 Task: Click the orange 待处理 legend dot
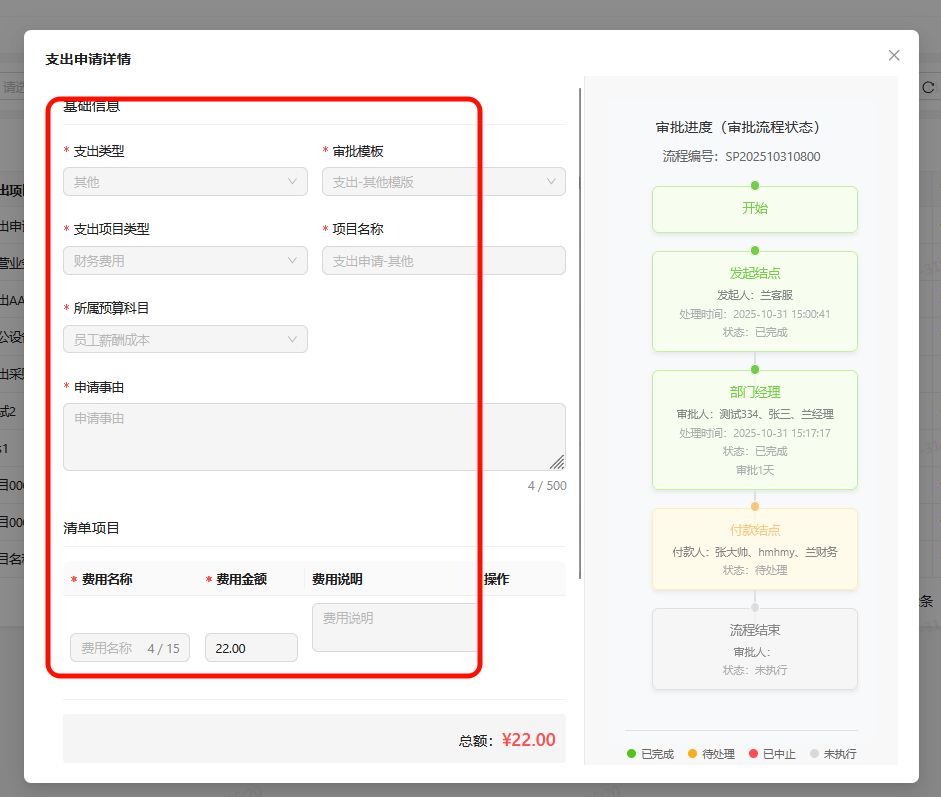pos(692,754)
